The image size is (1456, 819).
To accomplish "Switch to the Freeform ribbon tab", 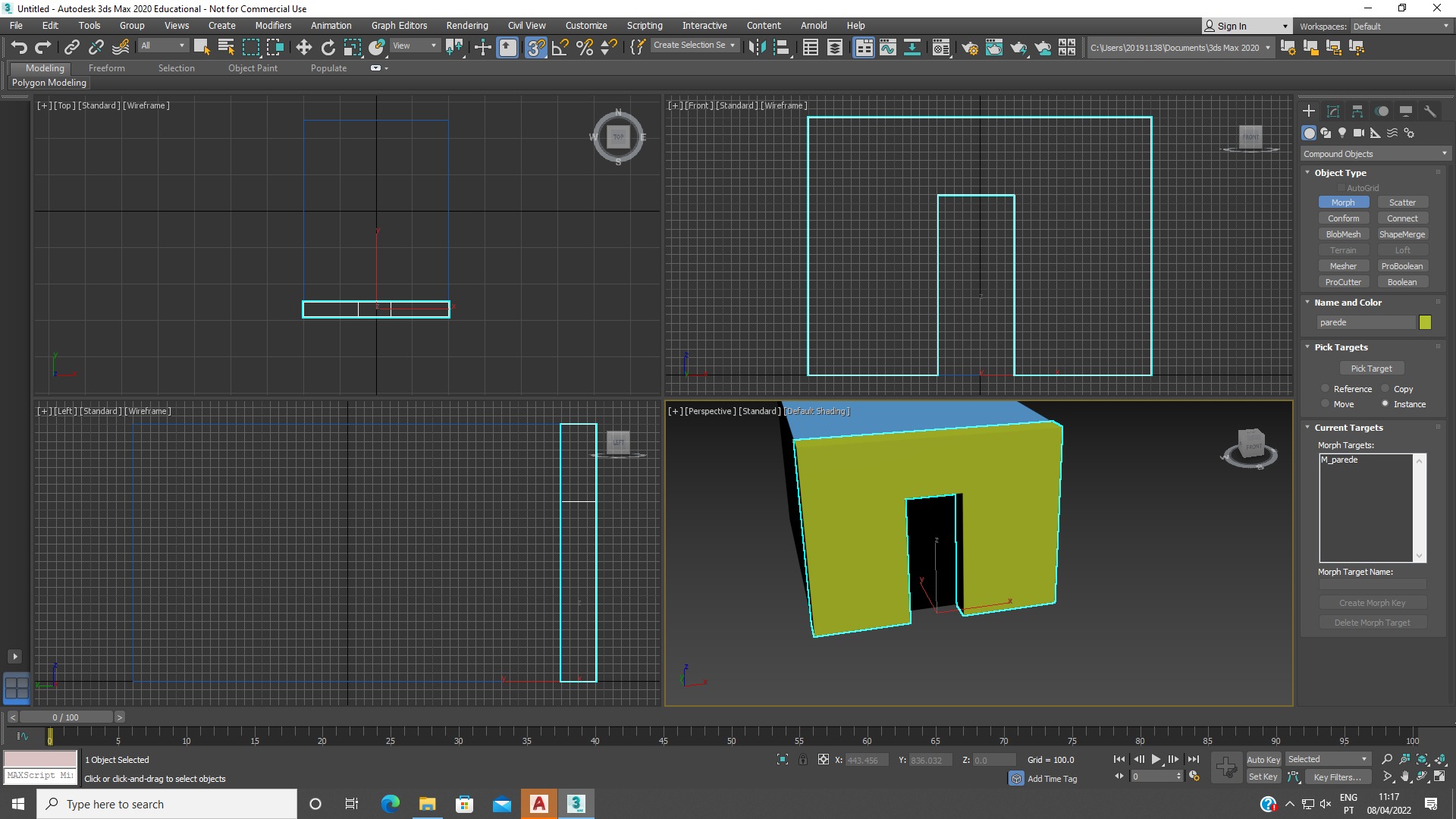I will coord(106,68).
